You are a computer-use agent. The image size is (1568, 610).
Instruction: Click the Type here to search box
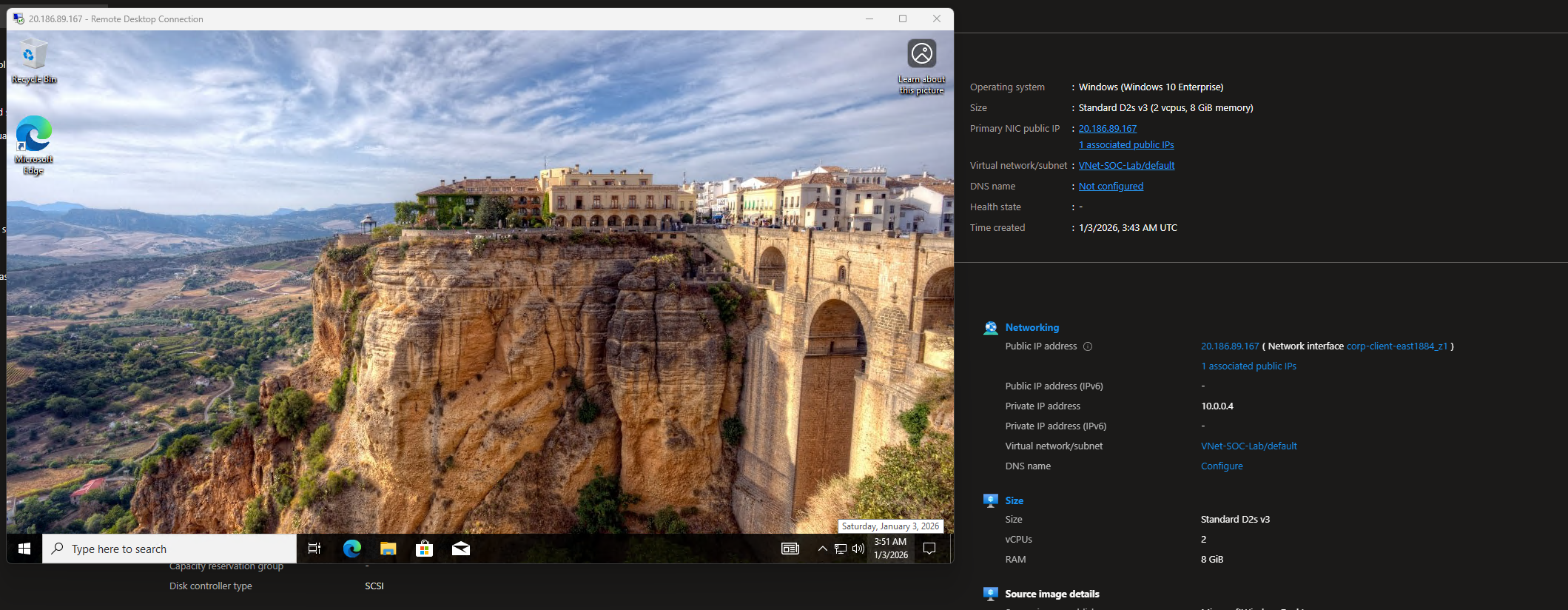(x=170, y=549)
